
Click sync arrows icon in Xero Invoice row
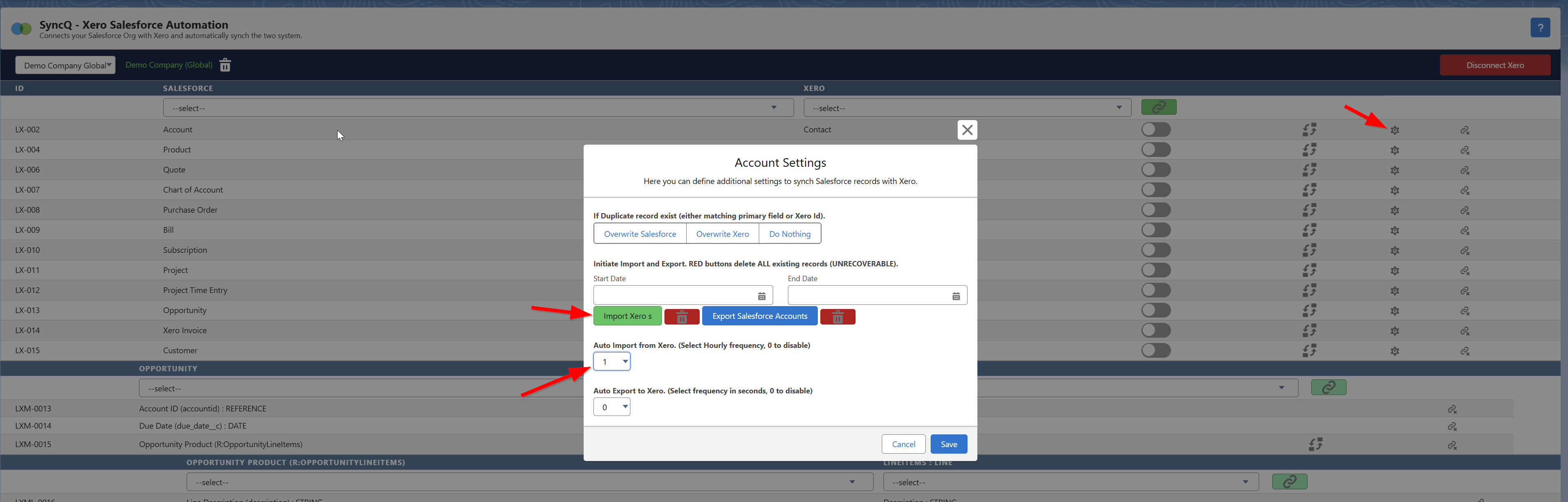coord(1309,330)
